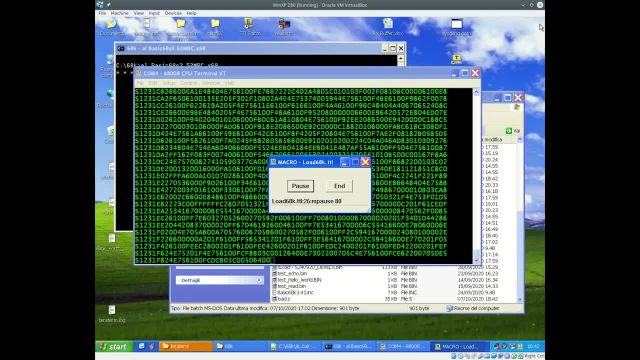This screenshot has height=360, width=640.
Task: Select test_echo.bin file in Explorer
Action: 289,273
